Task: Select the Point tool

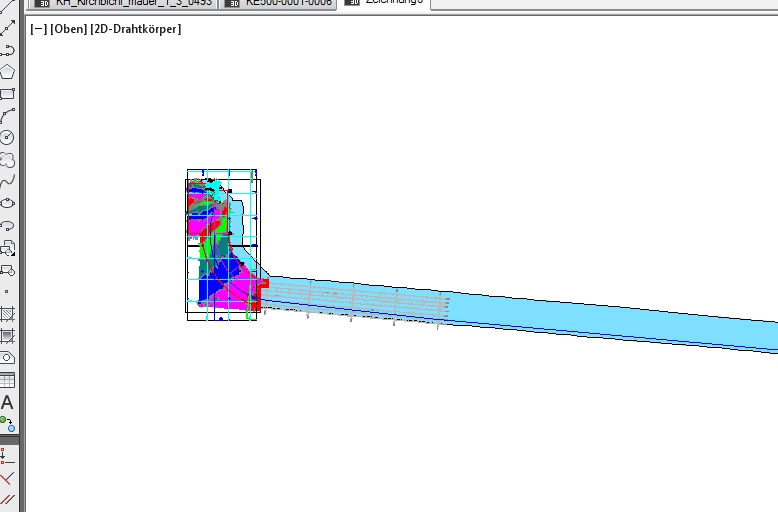Action: [6, 292]
